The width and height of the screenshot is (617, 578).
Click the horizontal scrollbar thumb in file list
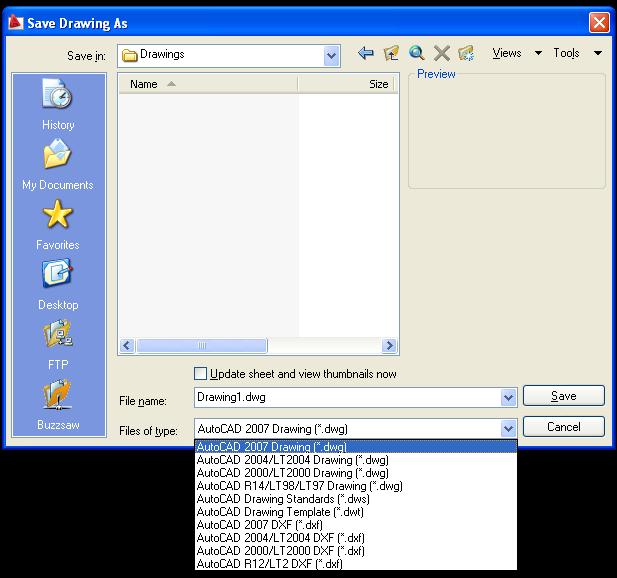click(201, 345)
